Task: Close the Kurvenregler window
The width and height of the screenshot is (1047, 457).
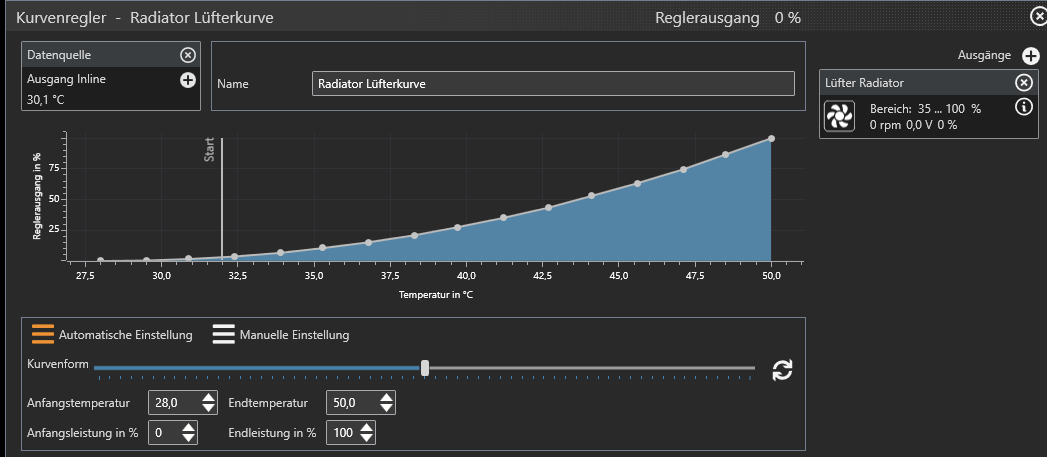Action: click(x=1039, y=18)
